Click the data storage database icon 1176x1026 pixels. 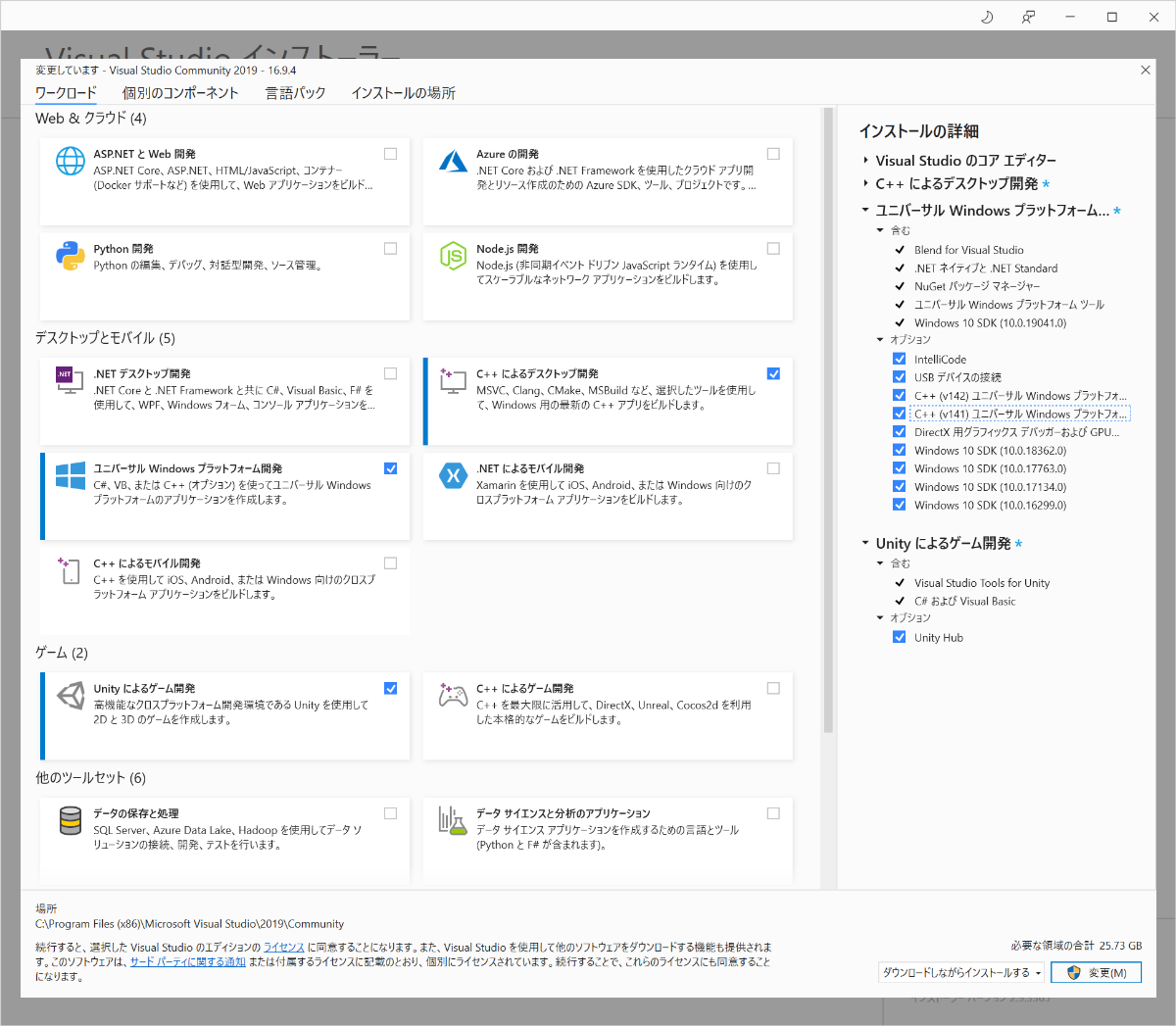click(x=71, y=821)
